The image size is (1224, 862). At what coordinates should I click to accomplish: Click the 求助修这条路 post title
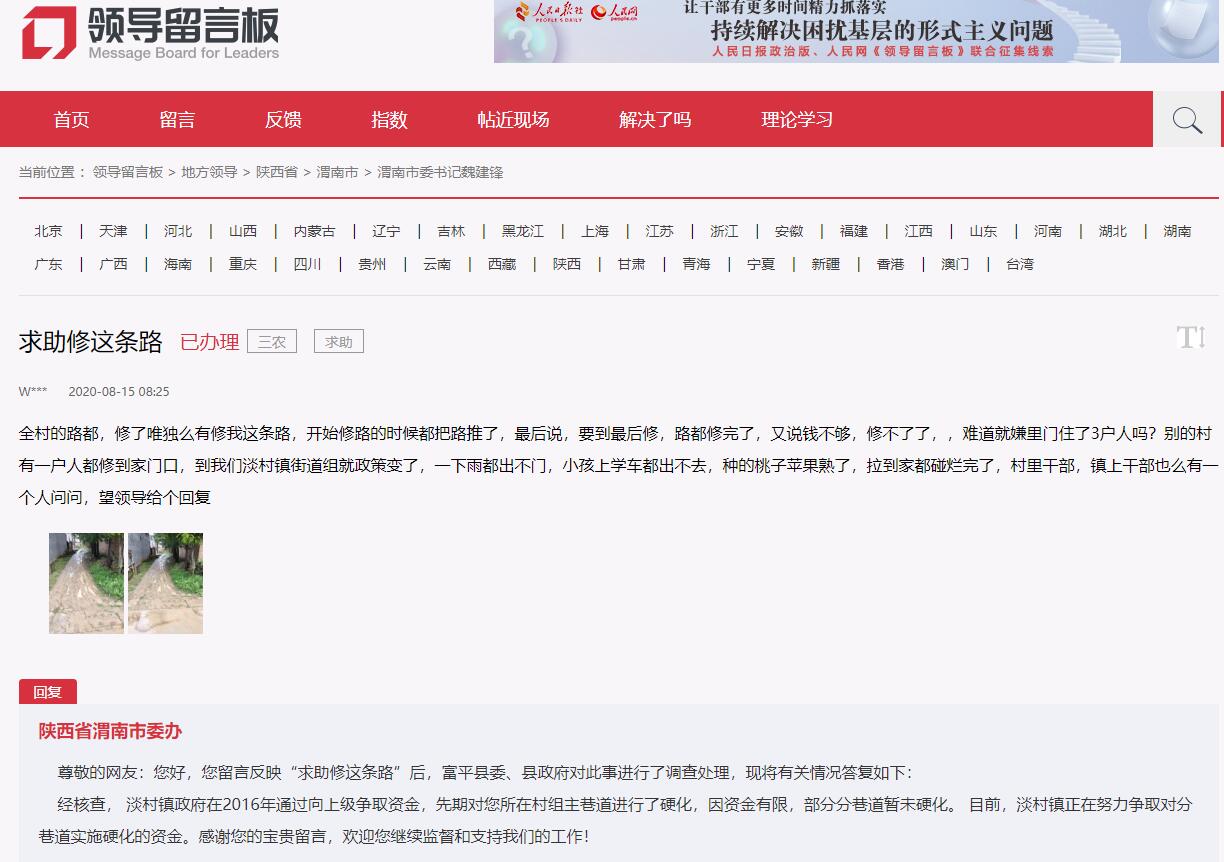pyautogui.click(x=91, y=342)
